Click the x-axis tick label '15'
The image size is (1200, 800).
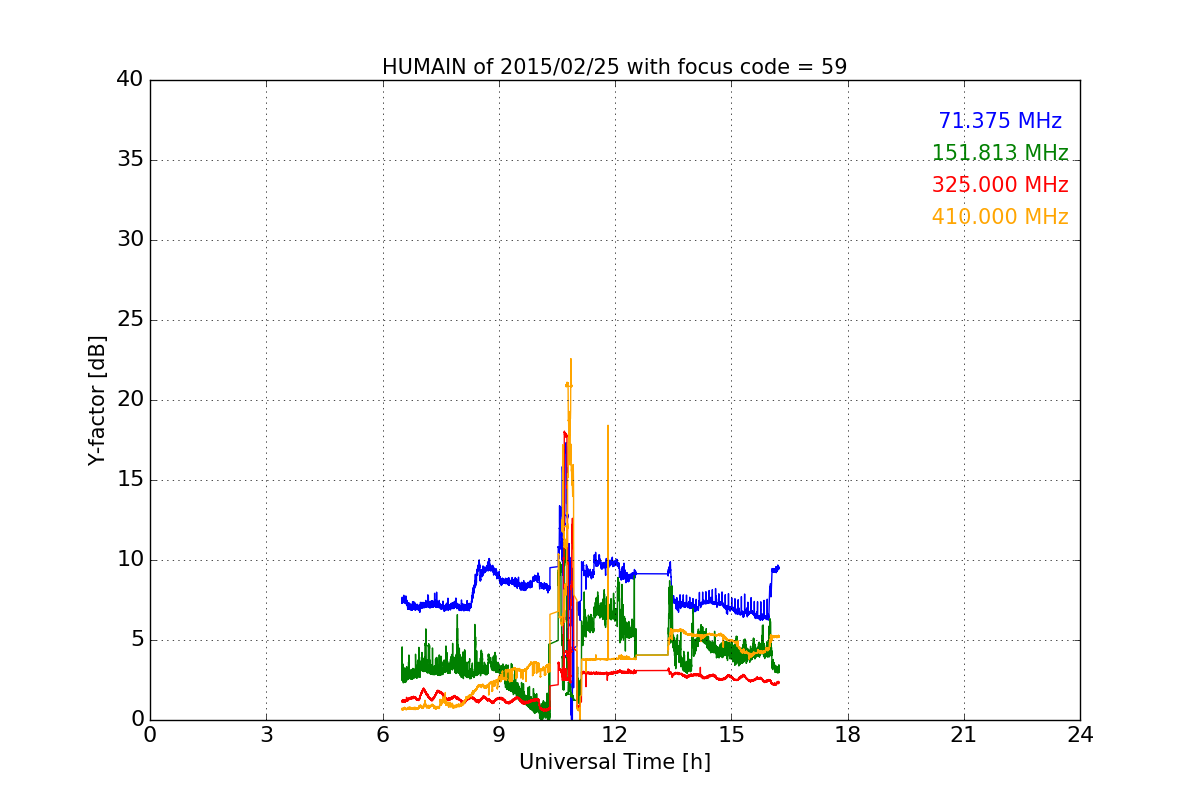(731, 735)
